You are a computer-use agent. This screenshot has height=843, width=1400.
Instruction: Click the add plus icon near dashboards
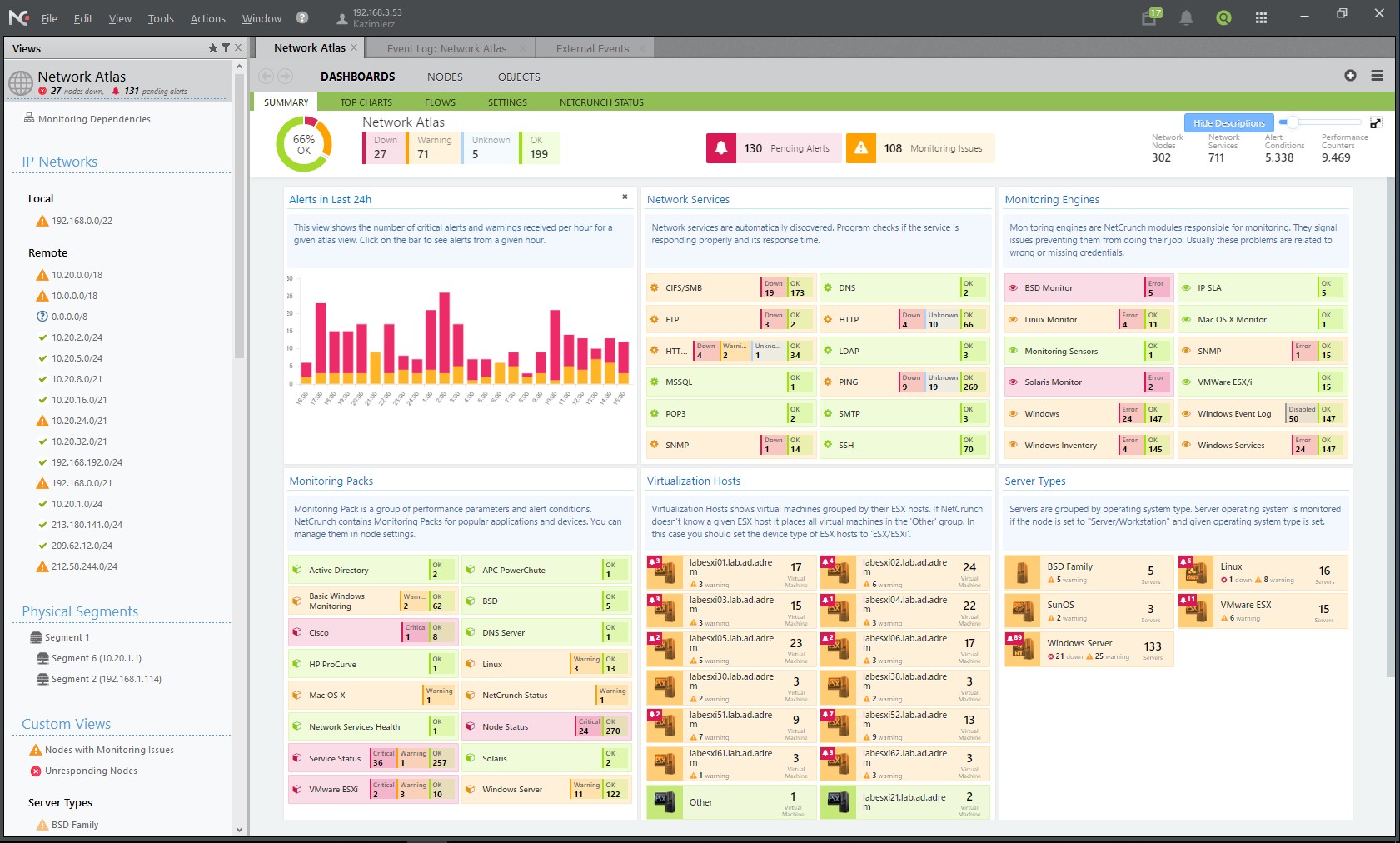pyautogui.click(x=1350, y=76)
